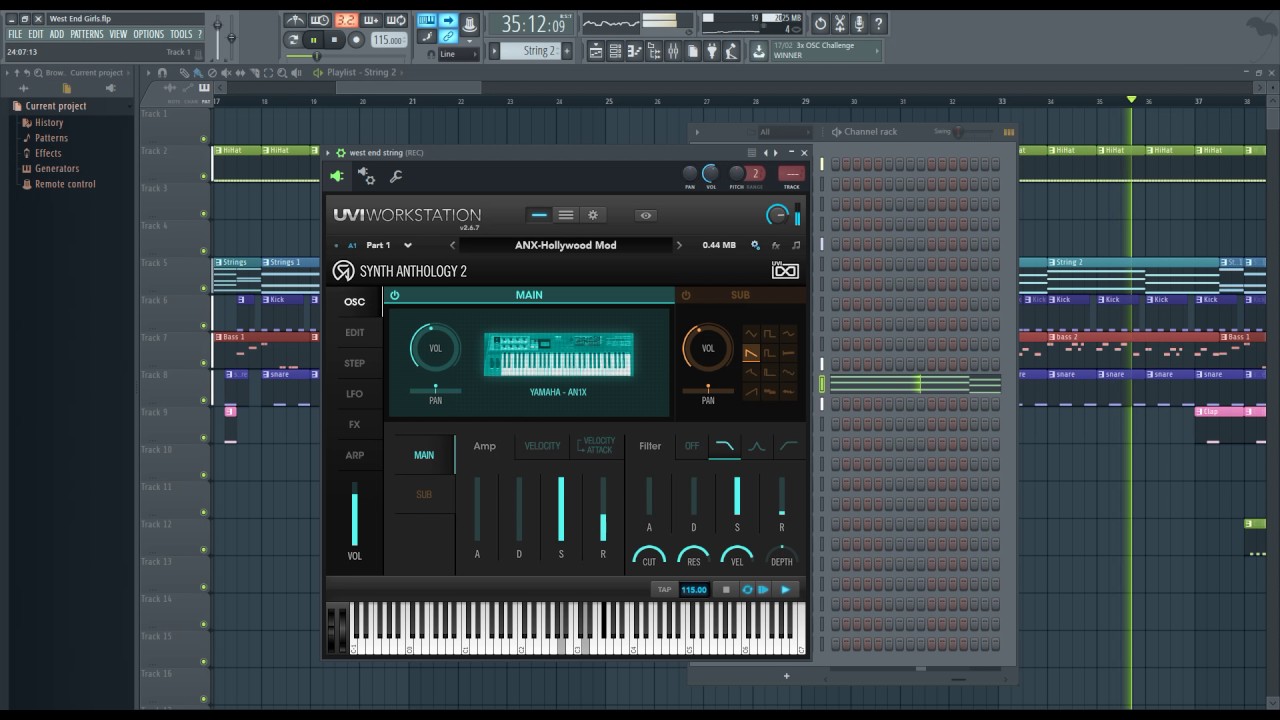Click the TAP tempo button
Viewport: 1280px width, 720px height.
pyautogui.click(x=664, y=590)
